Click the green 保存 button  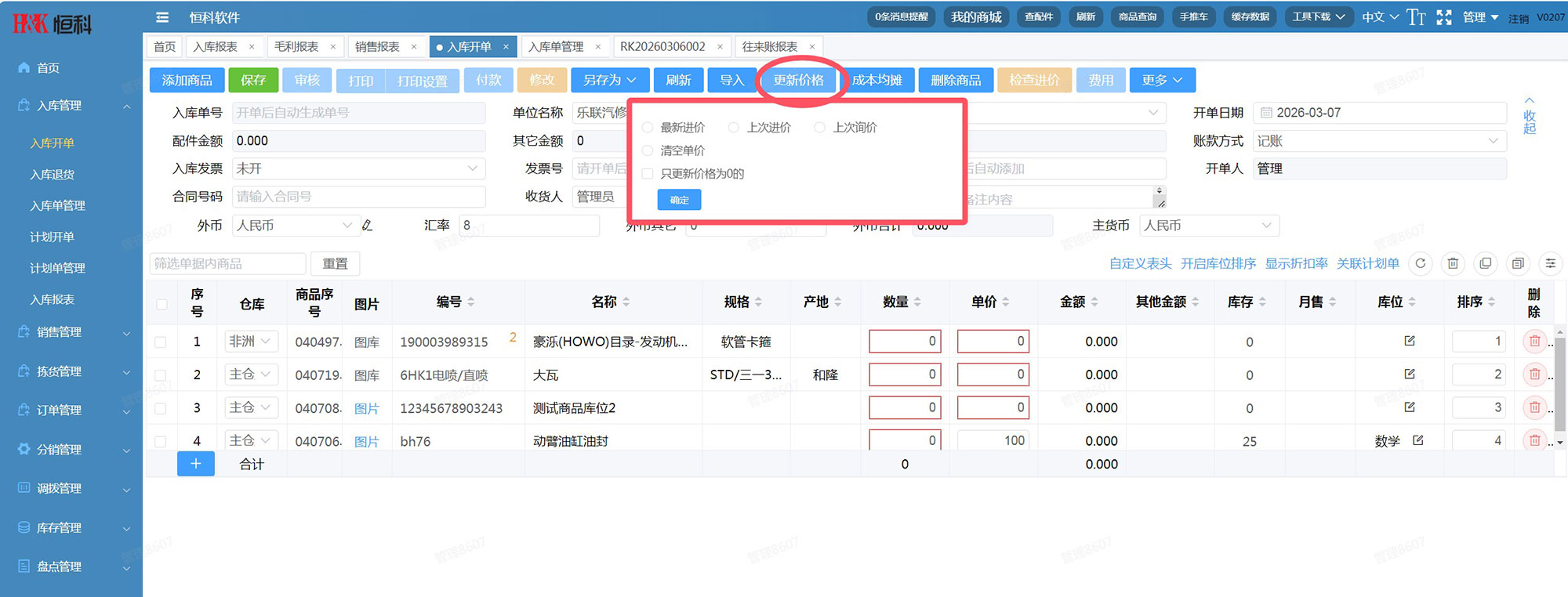tap(253, 80)
